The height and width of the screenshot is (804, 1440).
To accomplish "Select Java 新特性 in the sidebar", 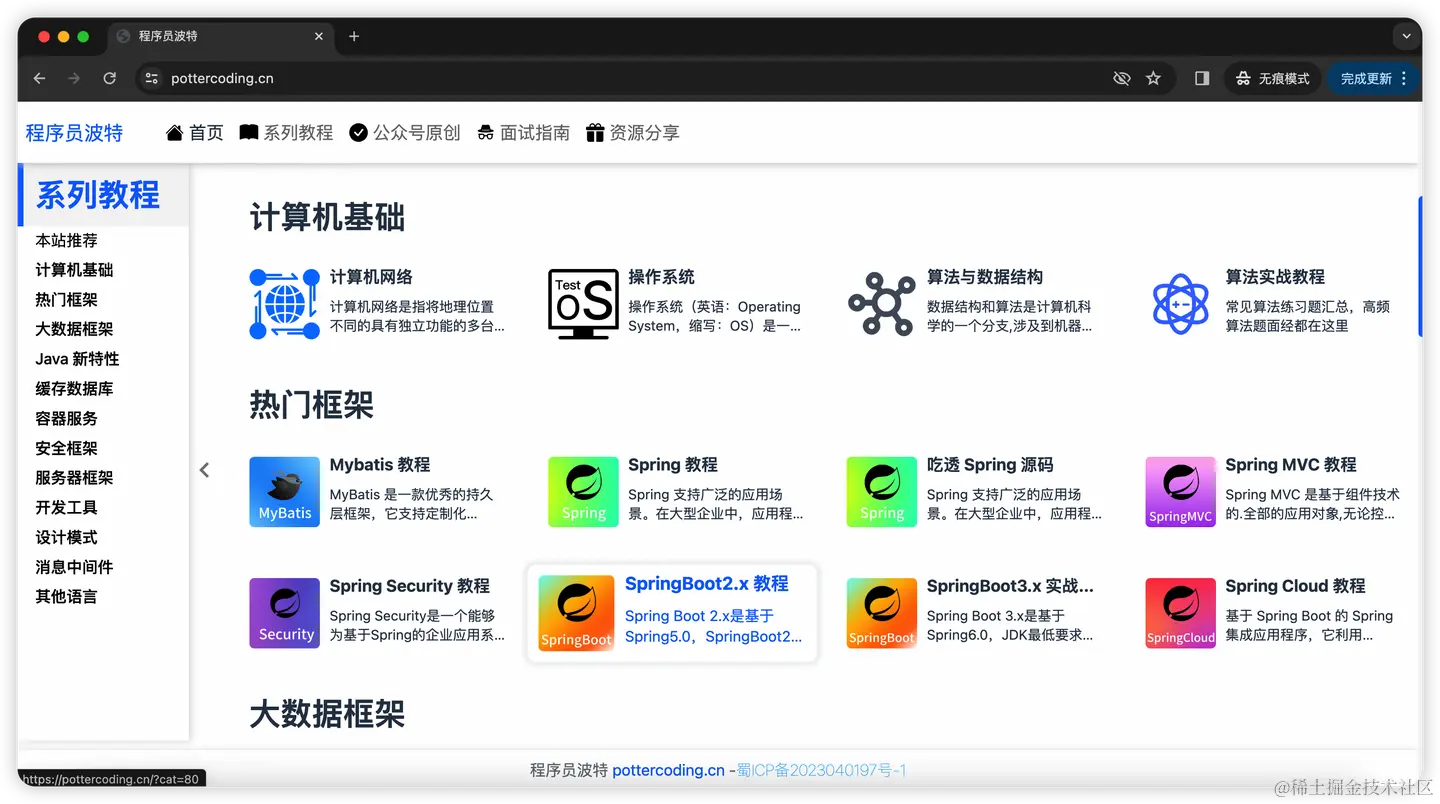I will tap(77, 359).
